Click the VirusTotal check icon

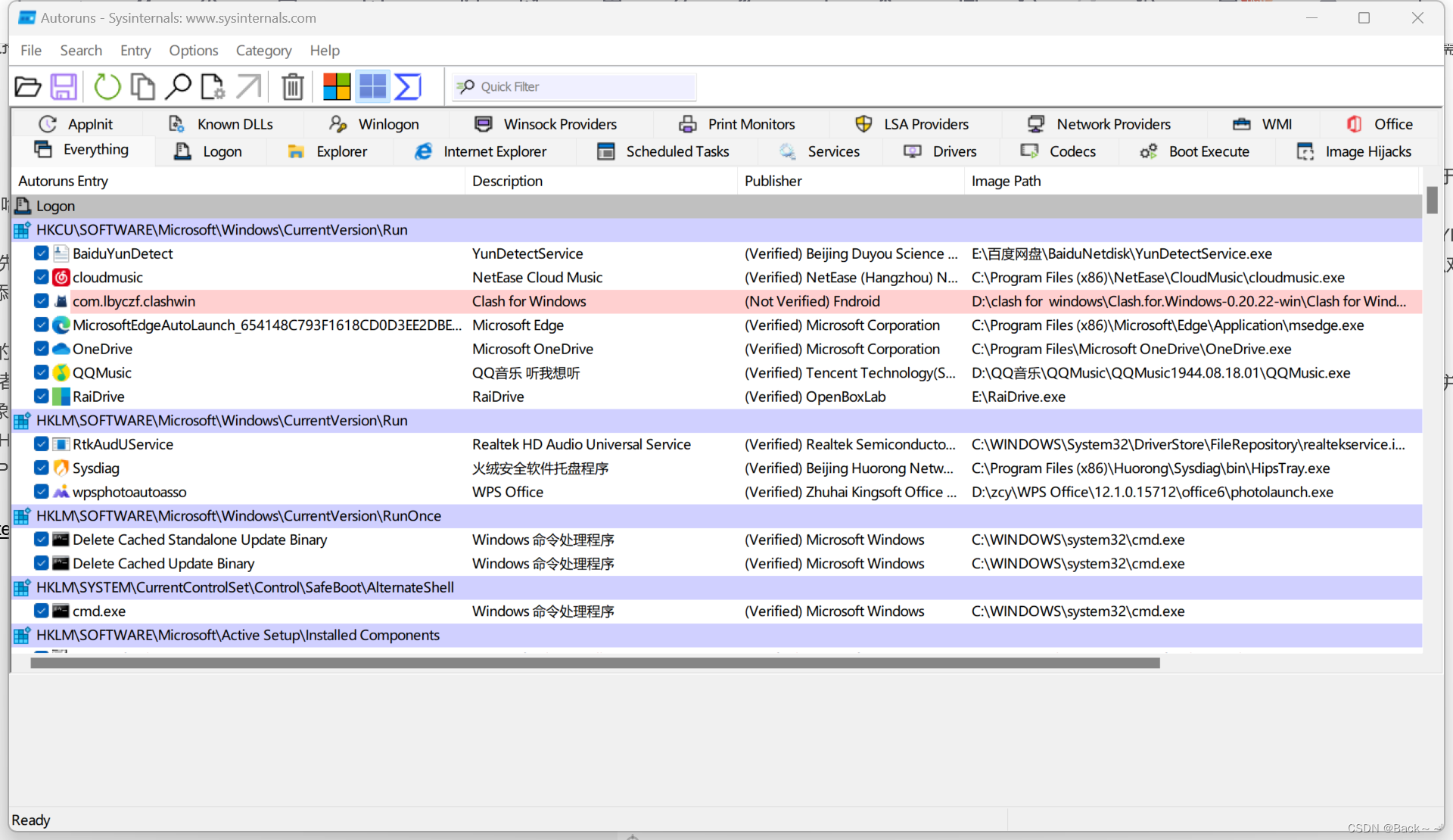pos(407,87)
